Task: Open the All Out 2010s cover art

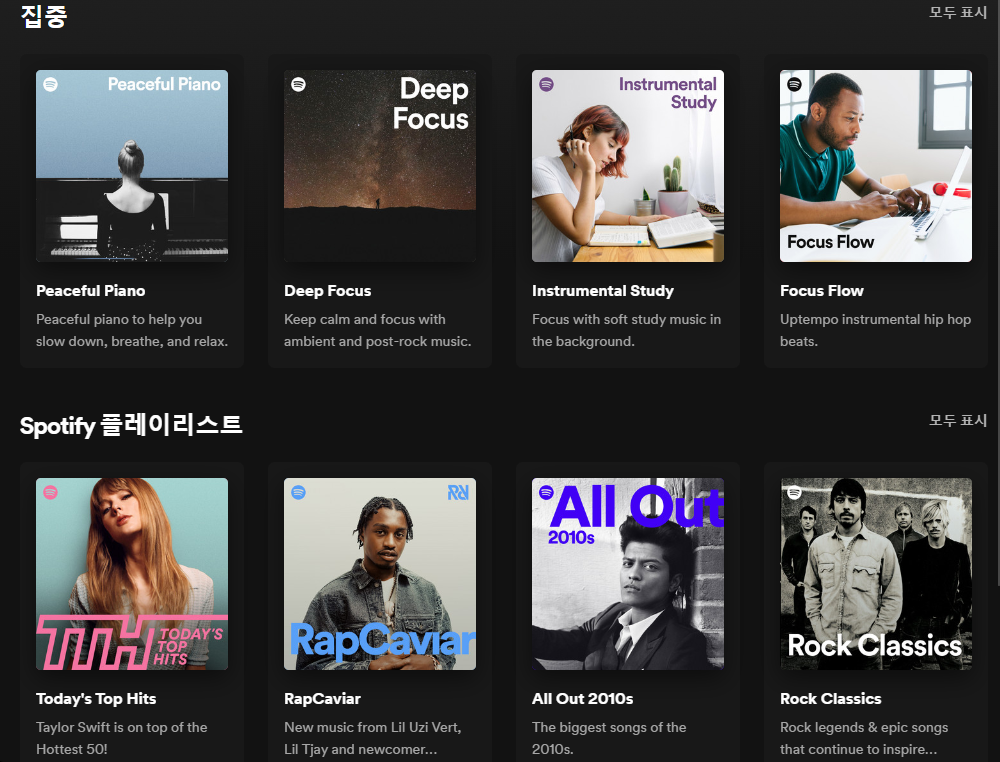Action: coord(628,574)
